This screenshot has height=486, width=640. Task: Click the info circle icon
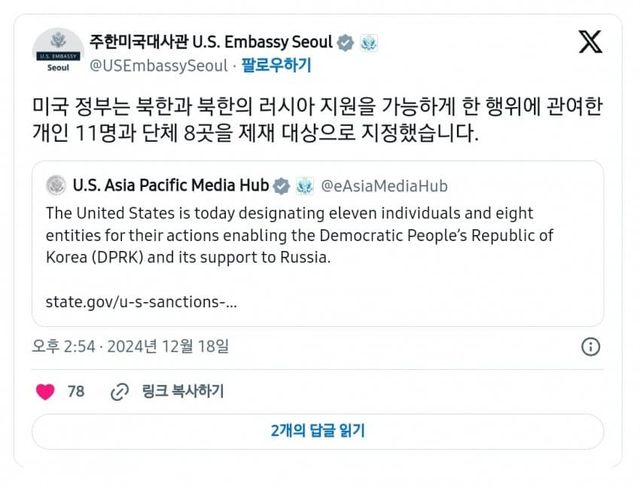[590, 347]
